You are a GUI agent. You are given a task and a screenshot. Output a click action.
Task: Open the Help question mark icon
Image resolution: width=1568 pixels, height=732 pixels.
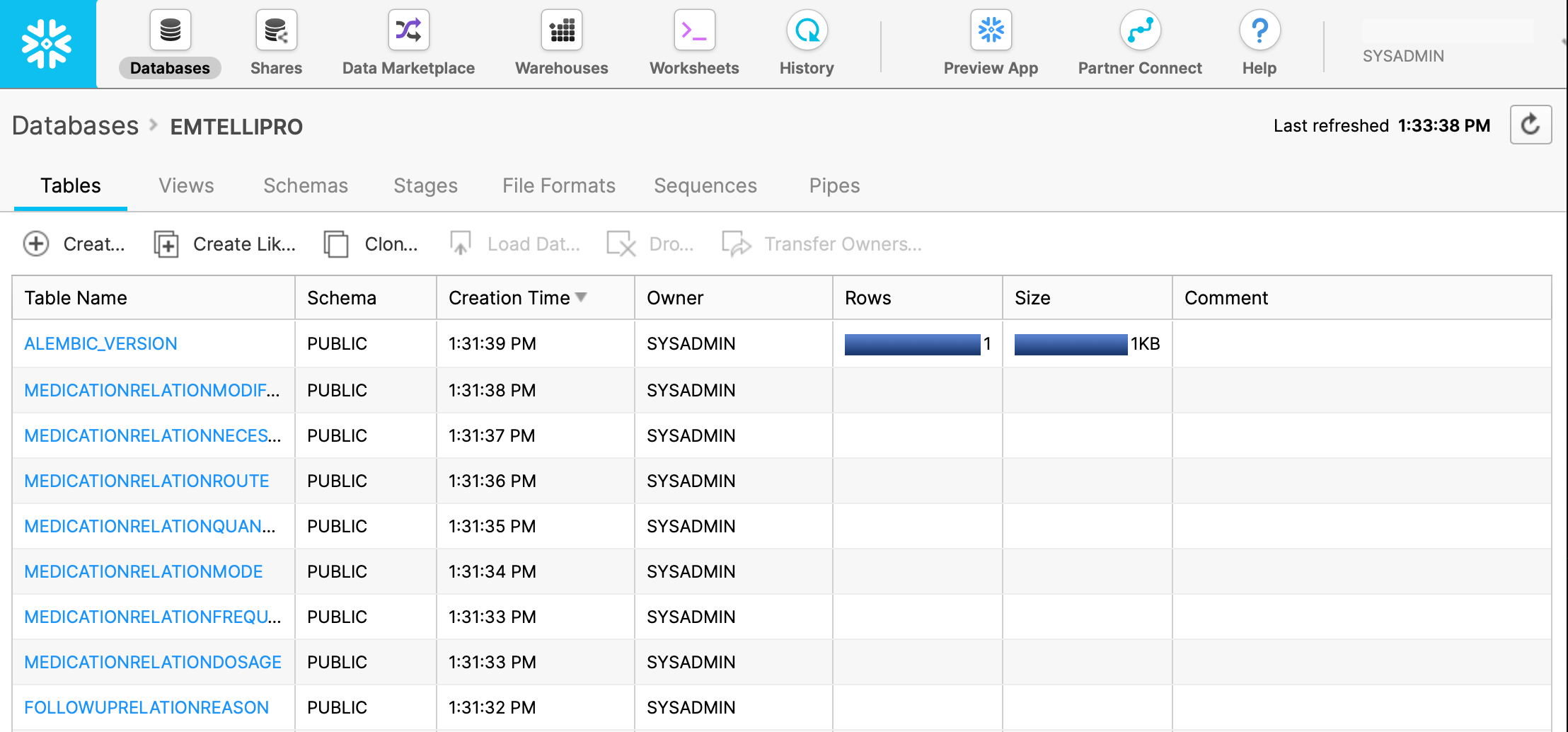(x=1259, y=30)
